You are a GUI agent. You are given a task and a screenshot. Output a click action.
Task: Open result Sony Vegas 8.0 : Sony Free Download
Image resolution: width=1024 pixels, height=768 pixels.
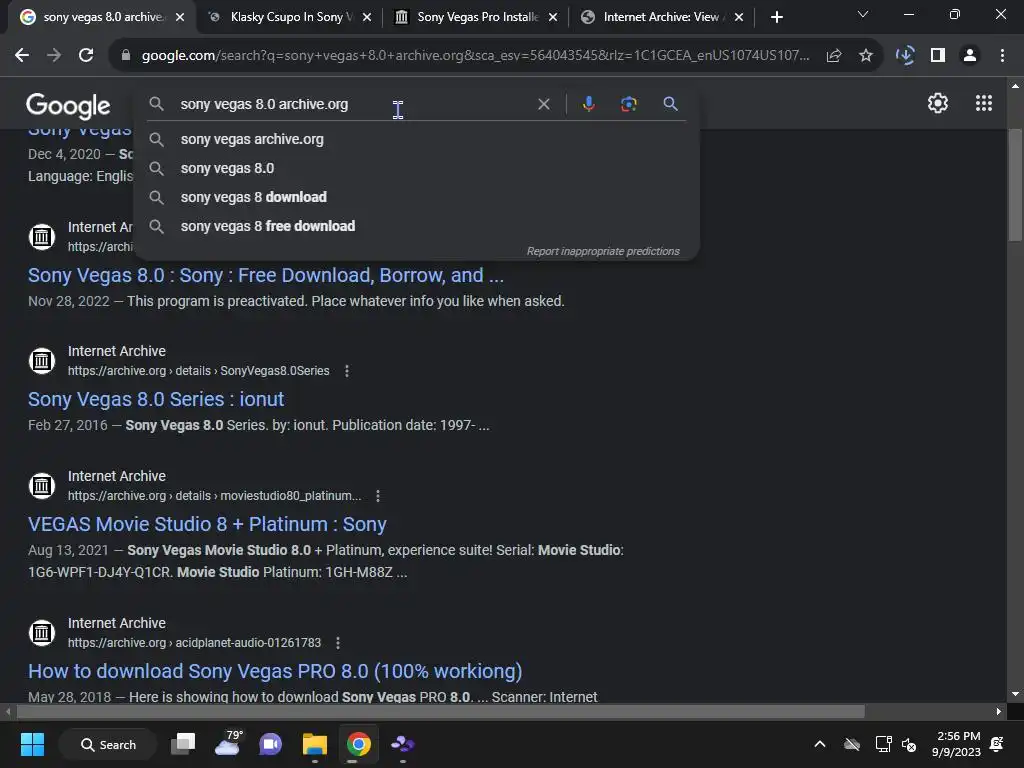click(x=266, y=275)
